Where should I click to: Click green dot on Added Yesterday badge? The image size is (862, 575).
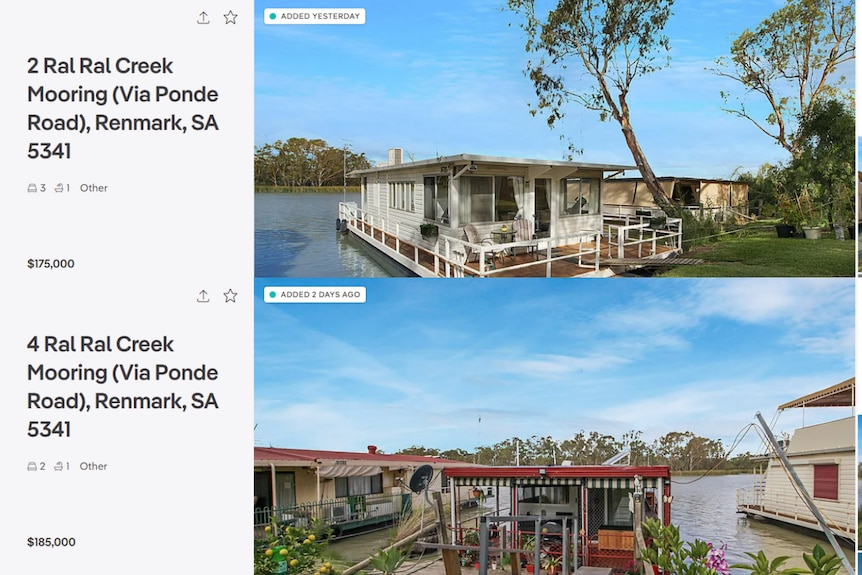(x=273, y=16)
